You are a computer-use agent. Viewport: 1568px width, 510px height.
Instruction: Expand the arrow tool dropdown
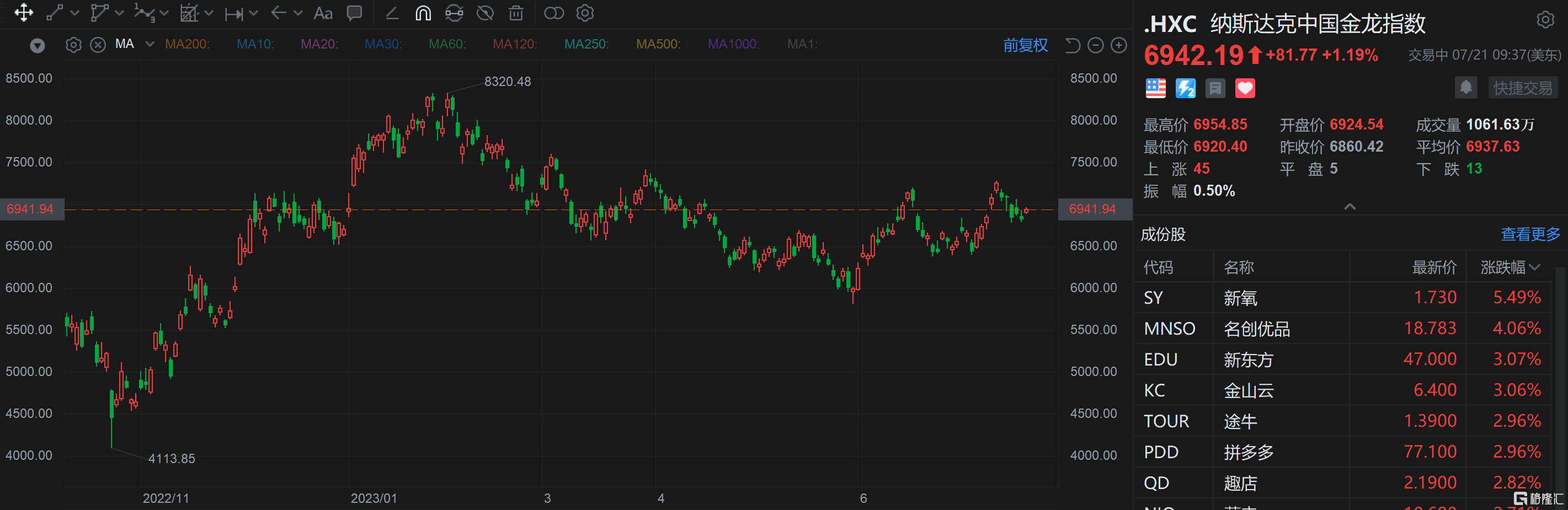click(x=298, y=13)
